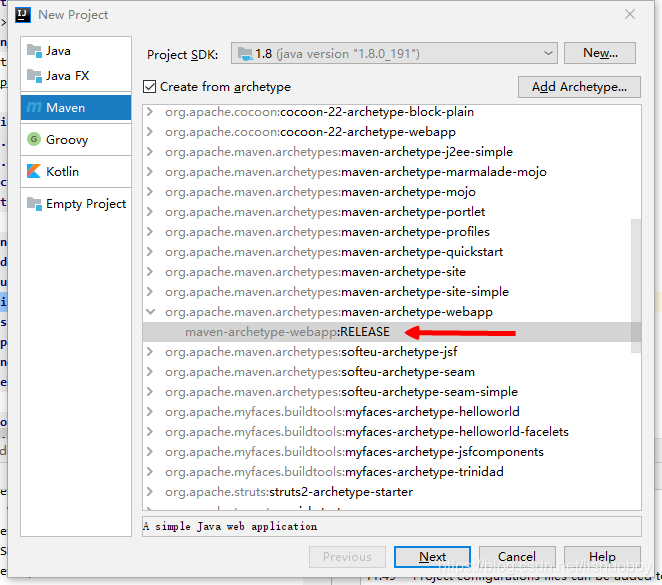Click the New... SDK button
This screenshot has height=585, width=662.
click(x=600, y=53)
